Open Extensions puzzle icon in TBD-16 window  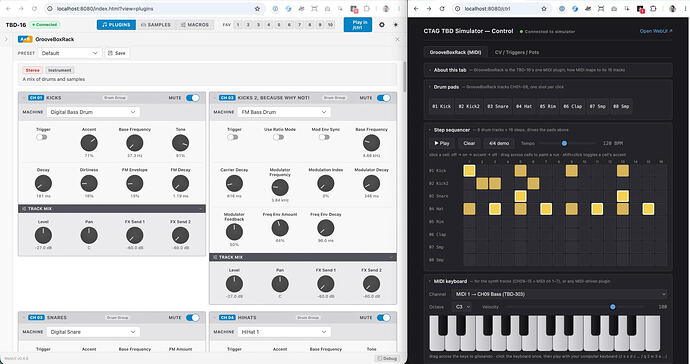click(x=367, y=8)
